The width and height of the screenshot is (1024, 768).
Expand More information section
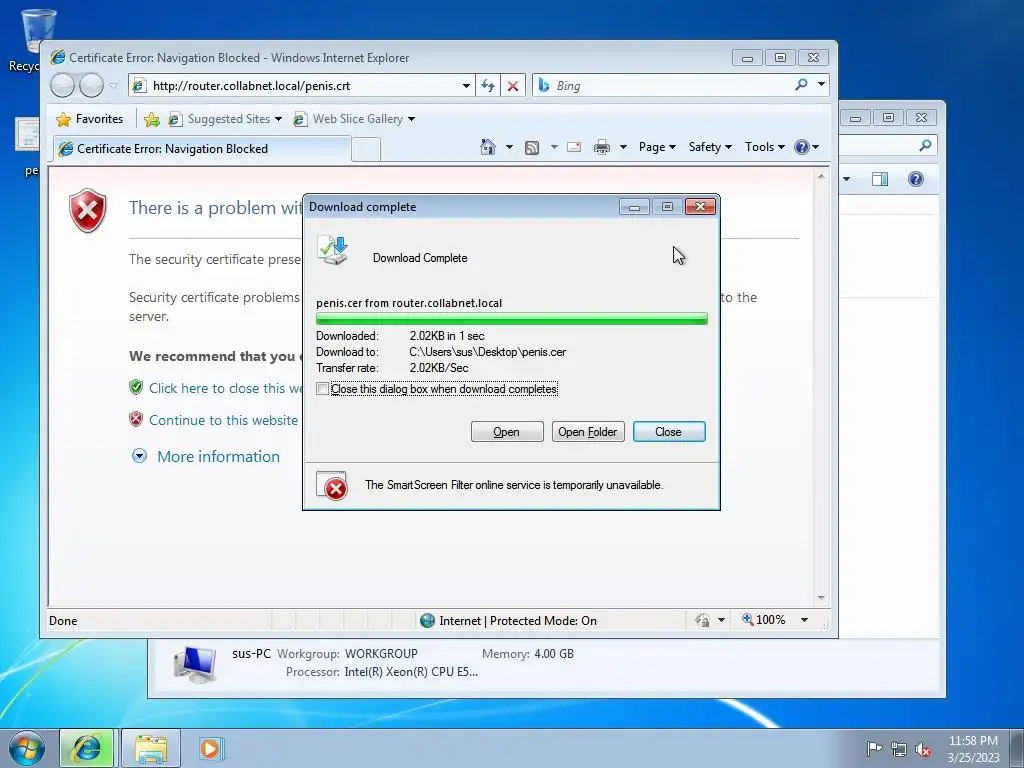pos(206,456)
